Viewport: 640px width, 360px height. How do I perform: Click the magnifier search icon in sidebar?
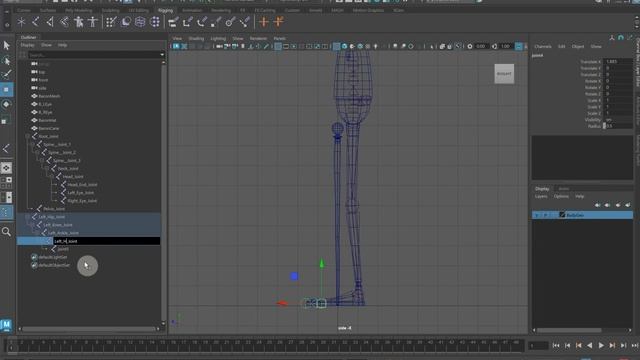pos(7,232)
